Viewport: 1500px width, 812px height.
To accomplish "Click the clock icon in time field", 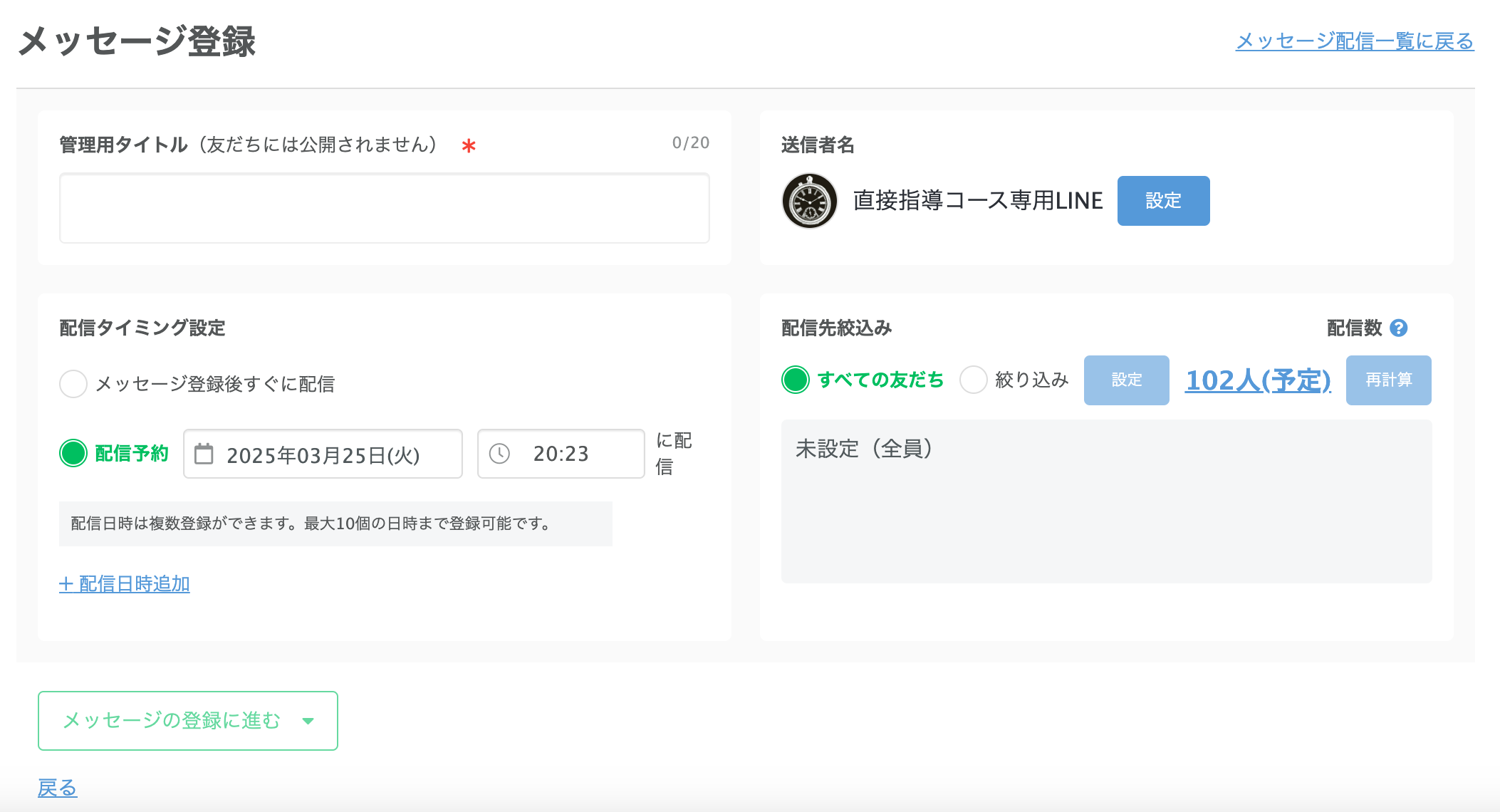I will click(500, 454).
